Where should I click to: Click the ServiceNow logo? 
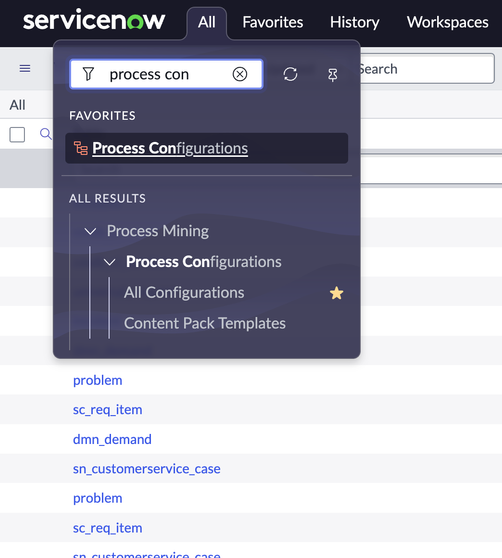coord(94,20)
